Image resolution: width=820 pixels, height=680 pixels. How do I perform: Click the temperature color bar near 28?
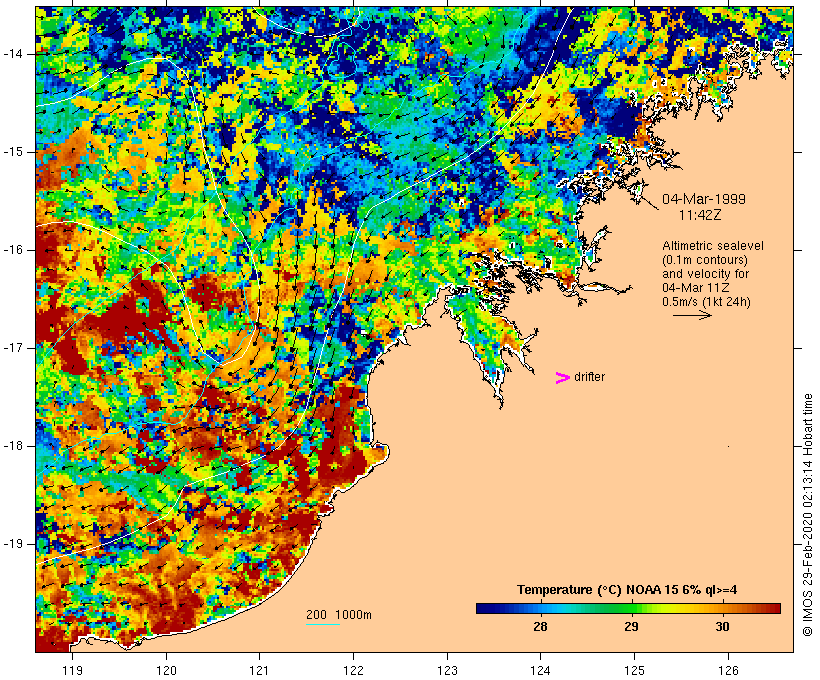click(540, 608)
